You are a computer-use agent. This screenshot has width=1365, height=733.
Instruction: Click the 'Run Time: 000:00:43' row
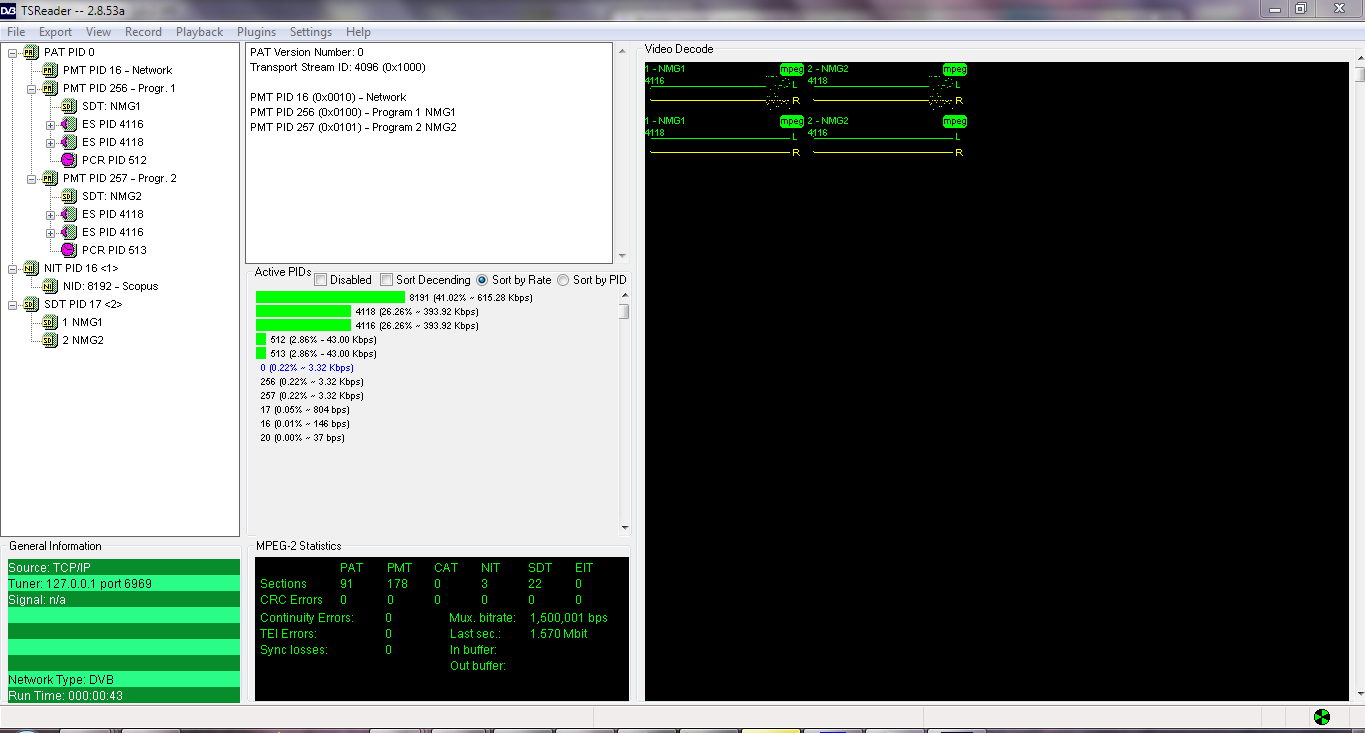(x=124, y=695)
